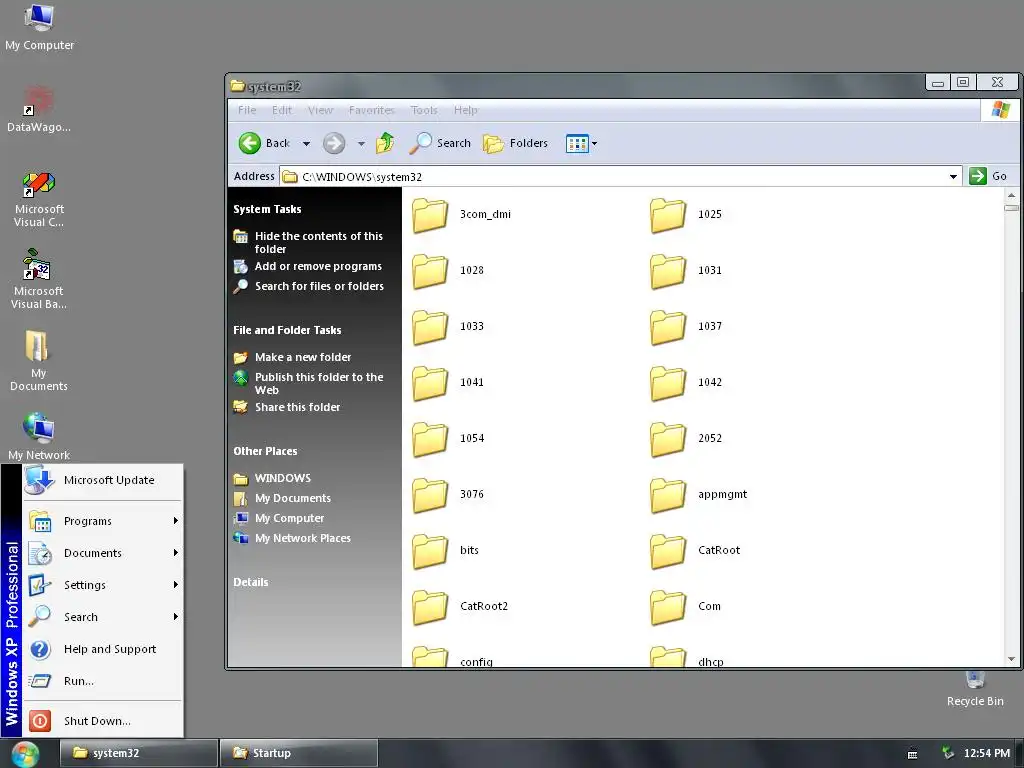1024x768 pixels.
Task: Click Shut Down... in Start menu
Action: (103, 721)
